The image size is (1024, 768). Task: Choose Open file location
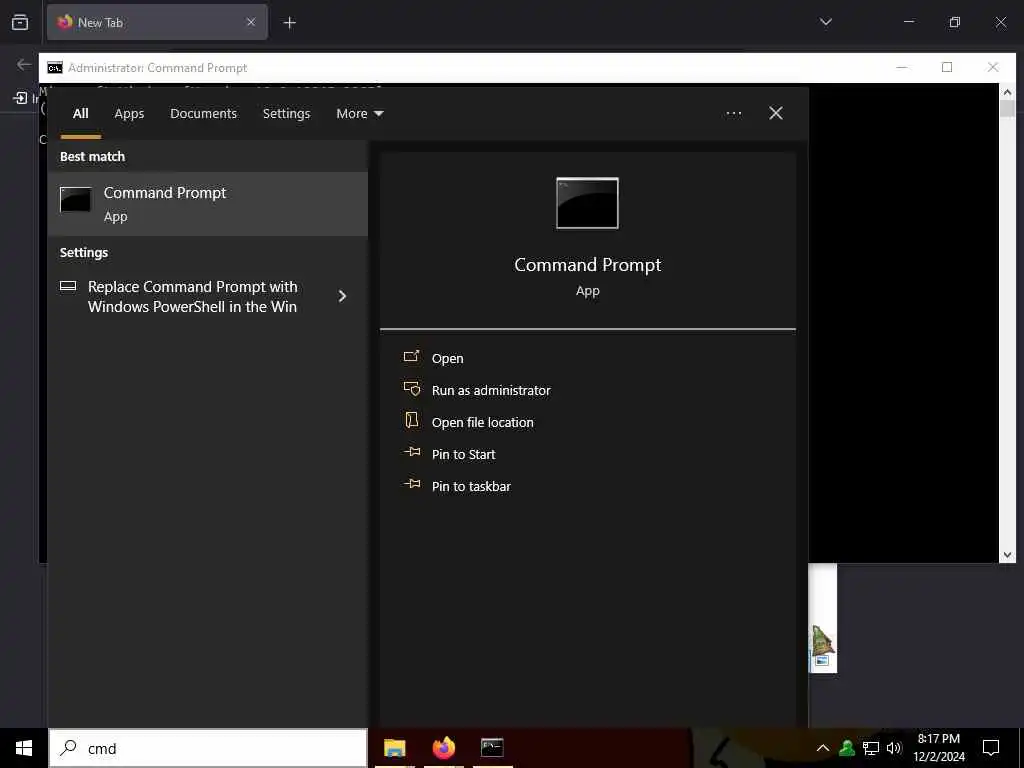(x=482, y=423)
